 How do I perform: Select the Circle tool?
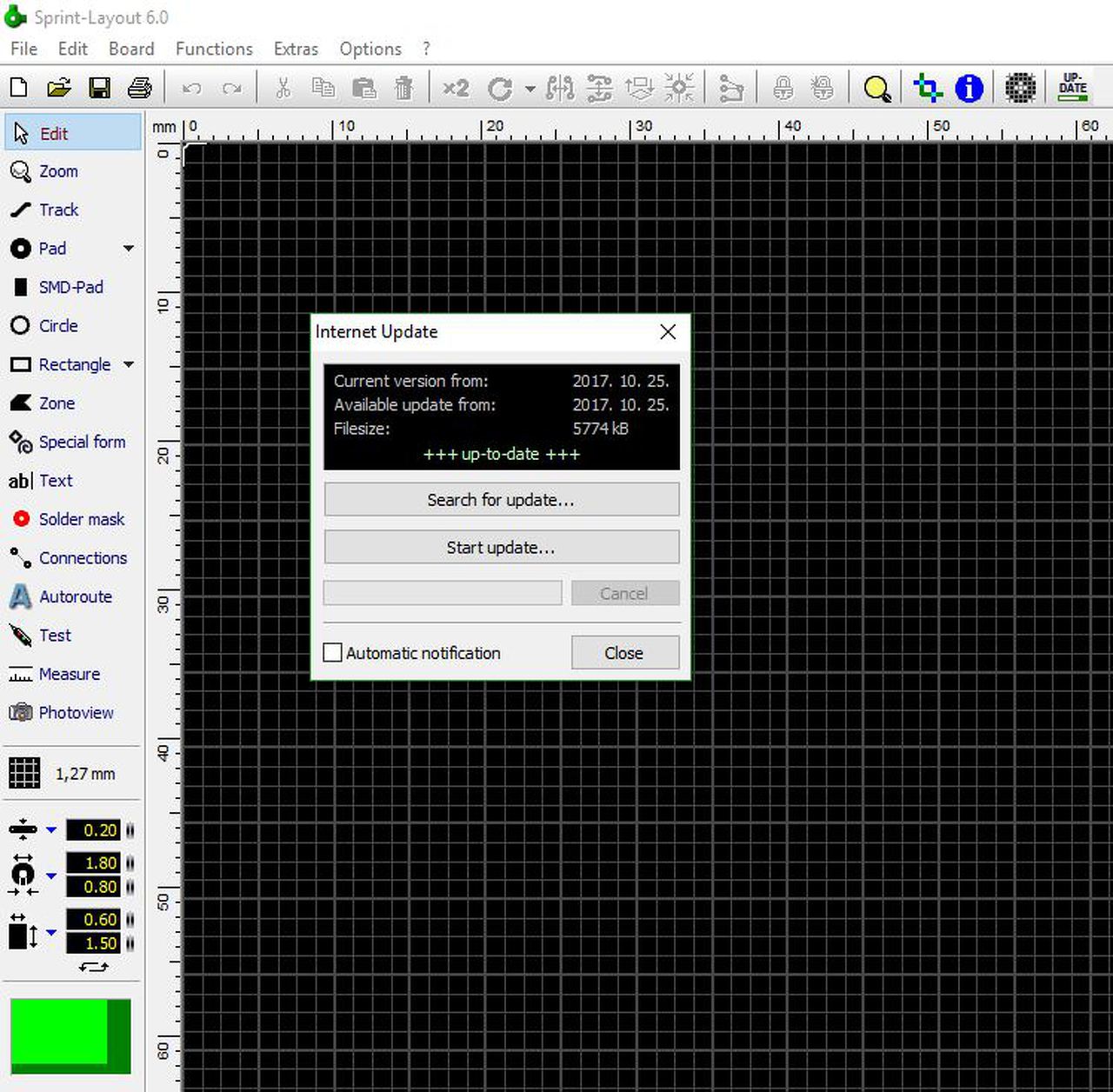pyautogui.click(x=73, y=326)
